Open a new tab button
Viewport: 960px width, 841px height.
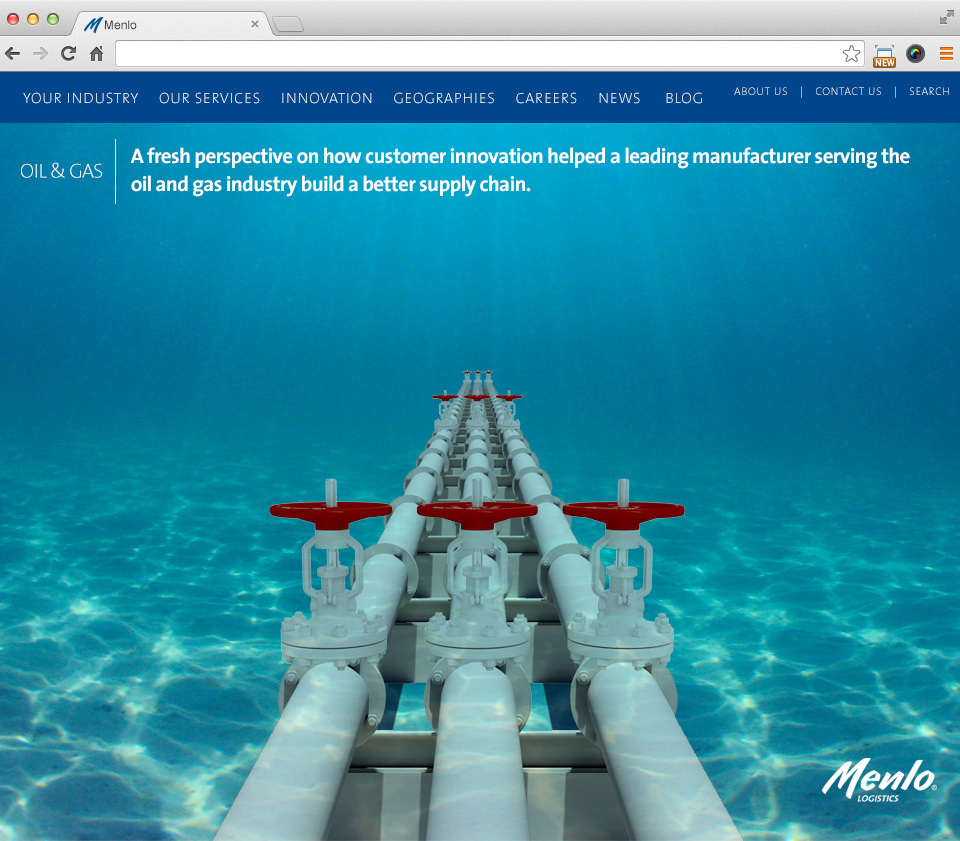tap(288, 24)
